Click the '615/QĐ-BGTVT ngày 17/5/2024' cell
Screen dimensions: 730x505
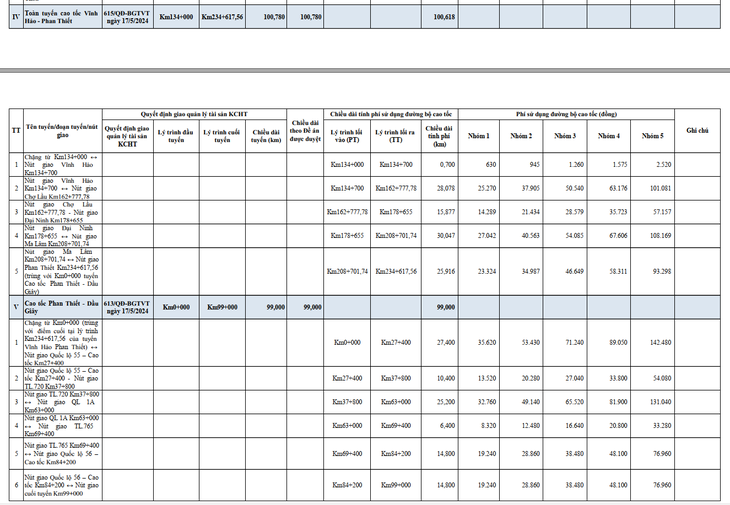coord(128,17)
